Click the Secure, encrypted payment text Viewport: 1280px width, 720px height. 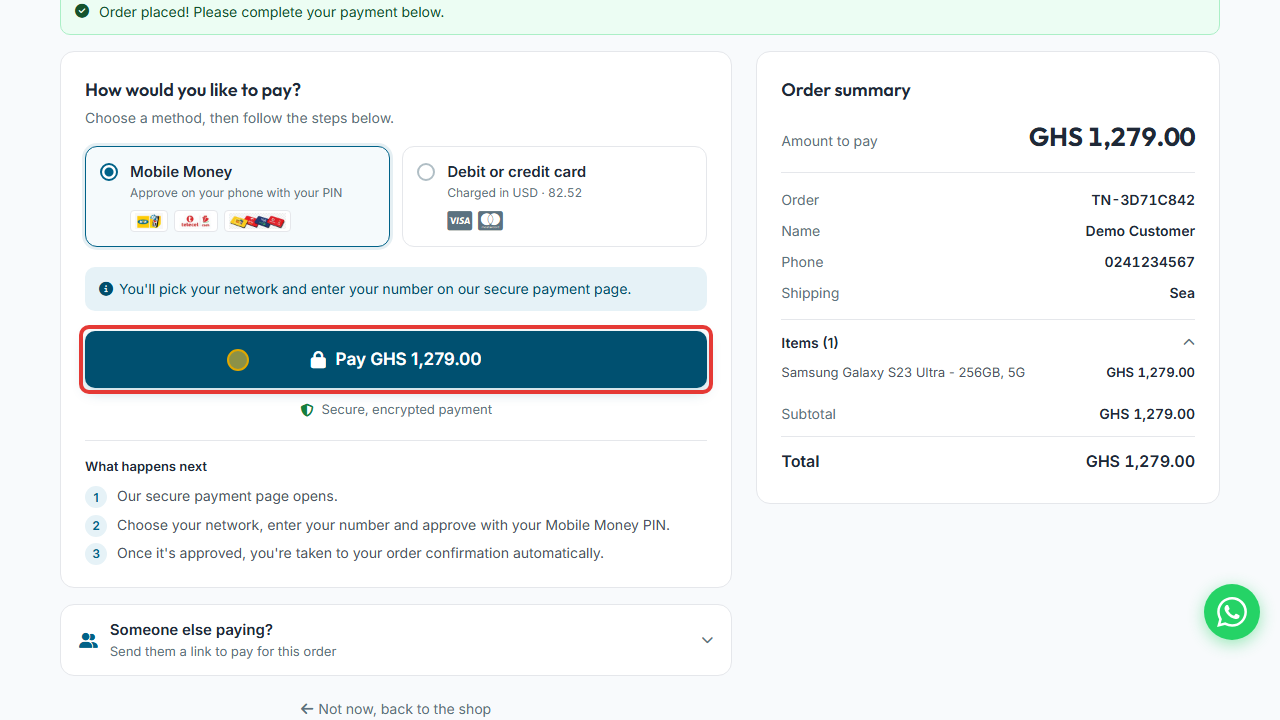[407, 410]
